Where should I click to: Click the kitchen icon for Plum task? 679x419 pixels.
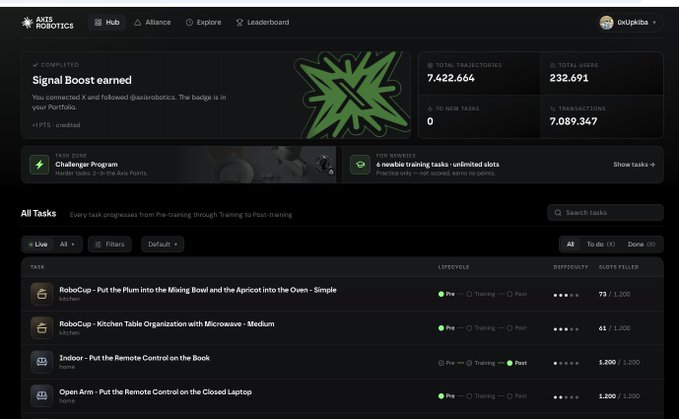42,294
